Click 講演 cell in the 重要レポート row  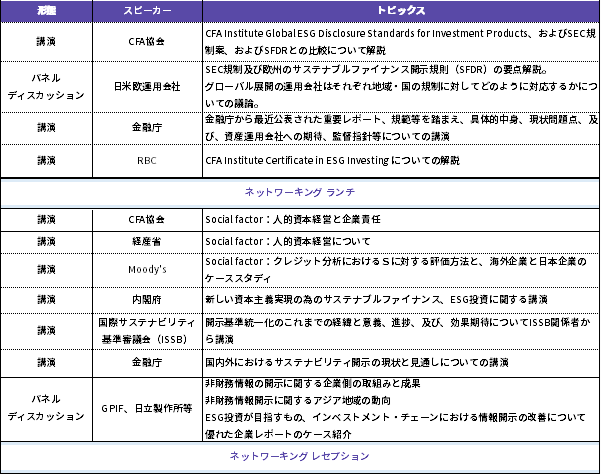46,128
